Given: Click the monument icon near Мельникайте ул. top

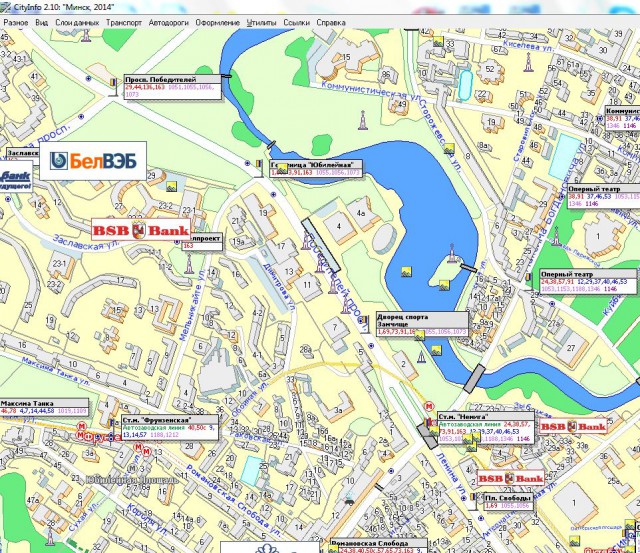Looking at the screenshot, I should point(189,264).
